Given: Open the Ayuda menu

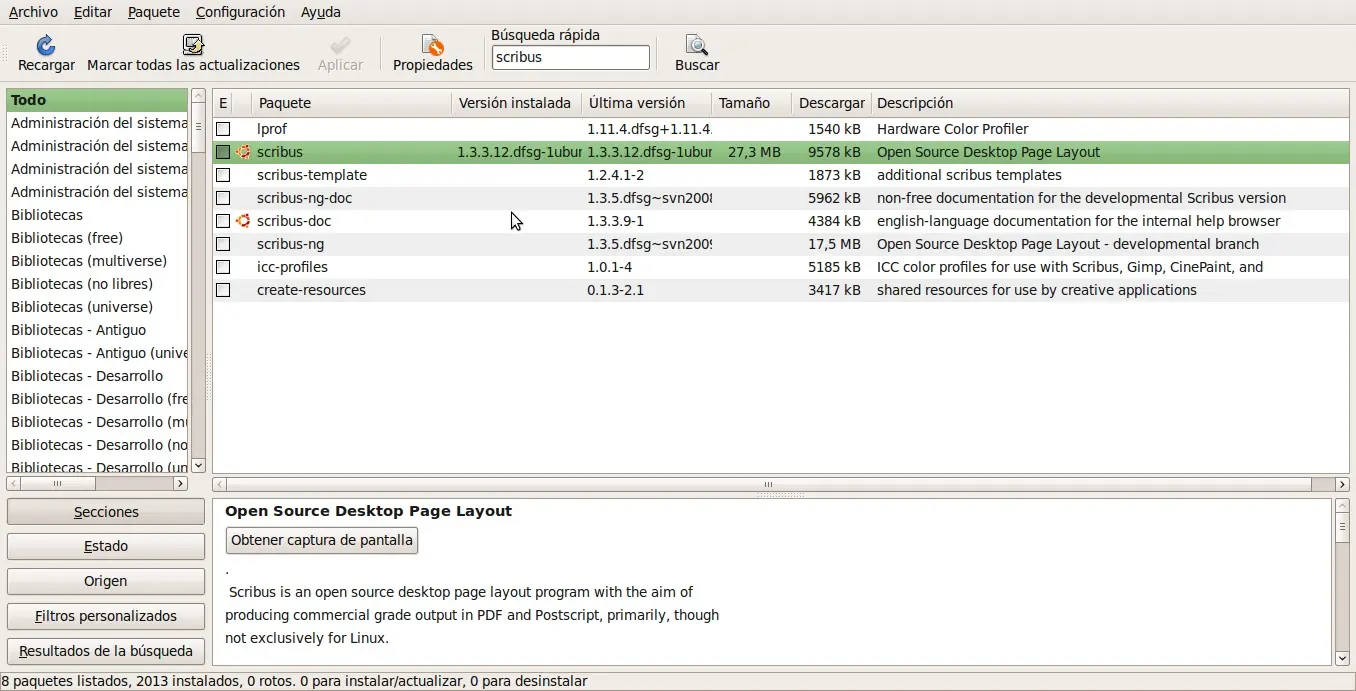Looking at the screenshot, I should coord(321,12).
